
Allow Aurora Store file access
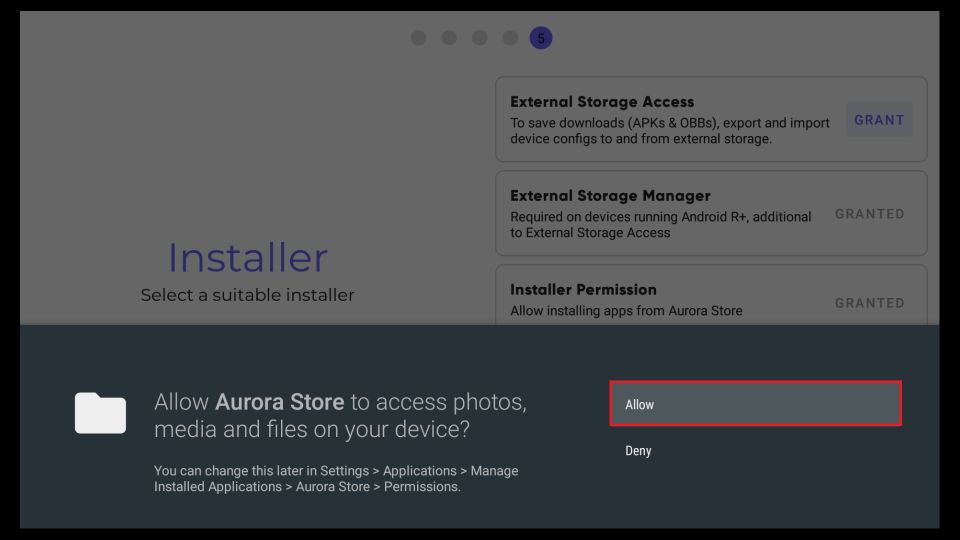pyautogui.click(x=756, y=403)
